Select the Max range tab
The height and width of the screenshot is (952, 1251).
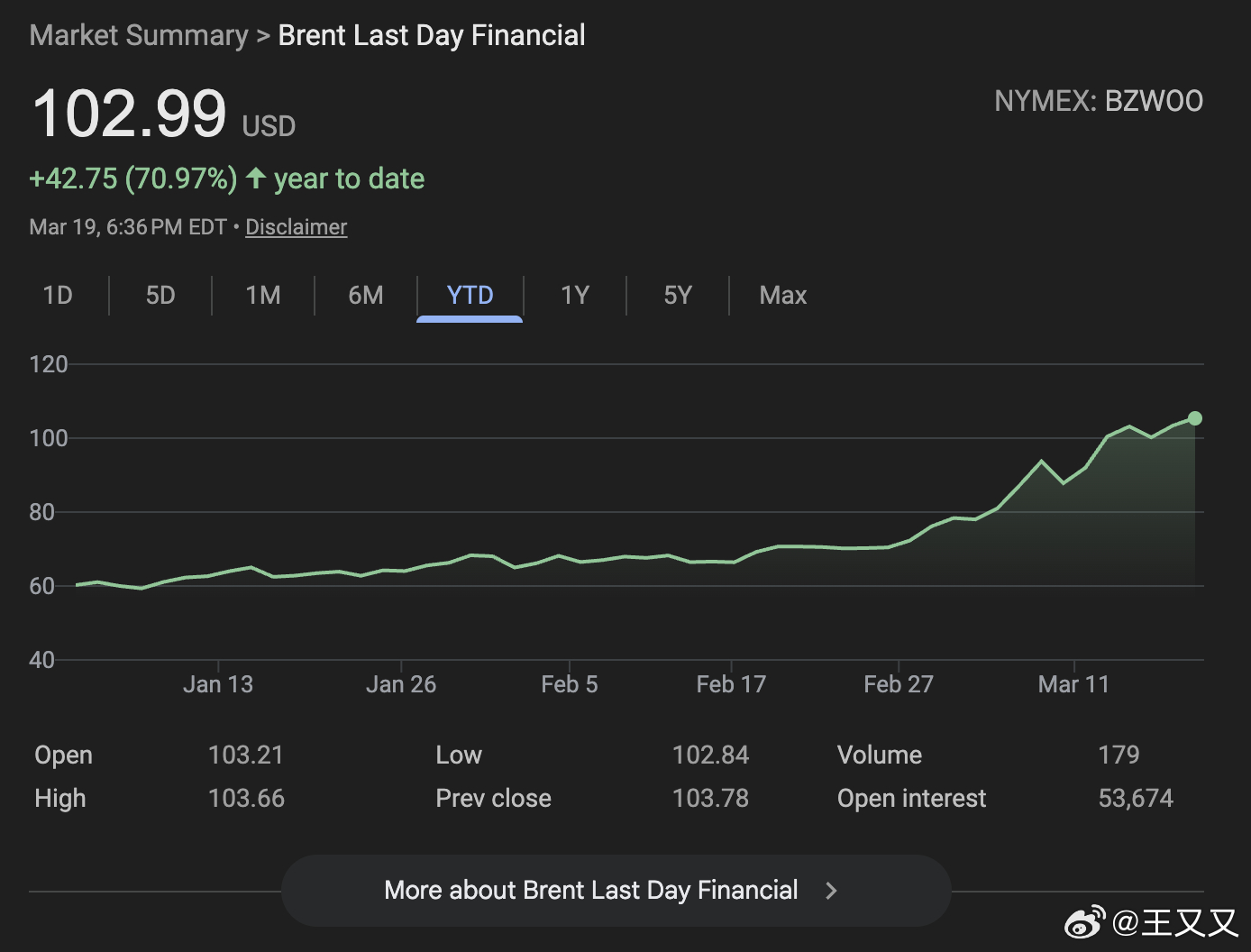tap(782, 296)
